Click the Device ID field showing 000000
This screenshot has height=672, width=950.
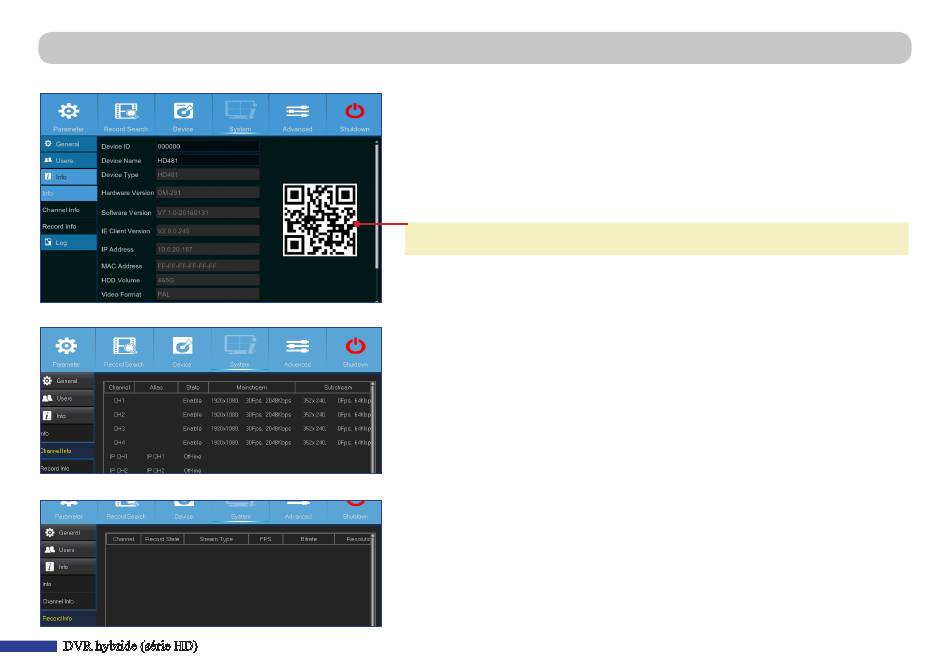coord(208,146)
